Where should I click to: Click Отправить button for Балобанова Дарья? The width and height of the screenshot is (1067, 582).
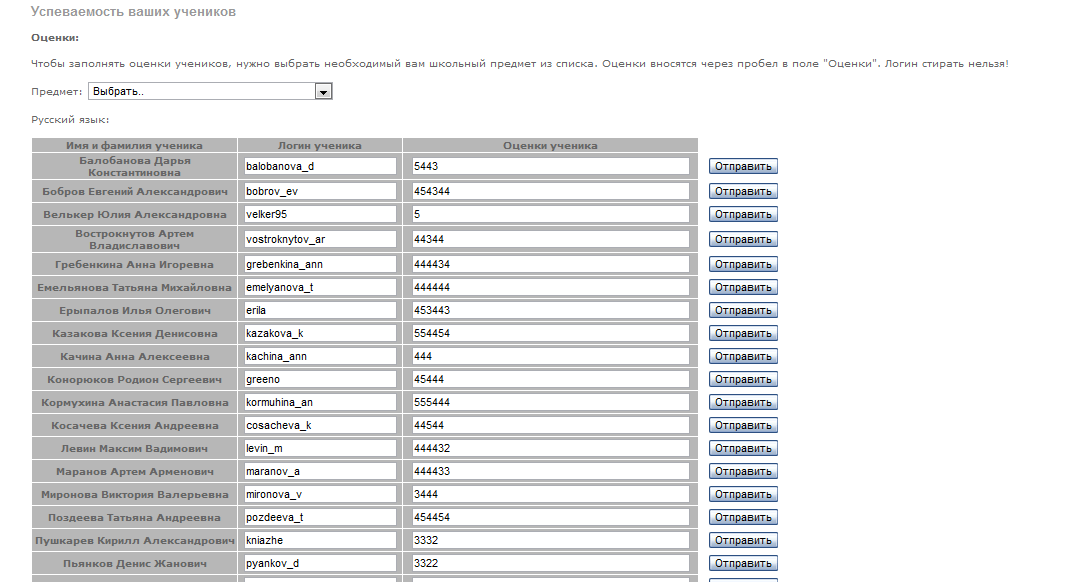pos(743,166)
